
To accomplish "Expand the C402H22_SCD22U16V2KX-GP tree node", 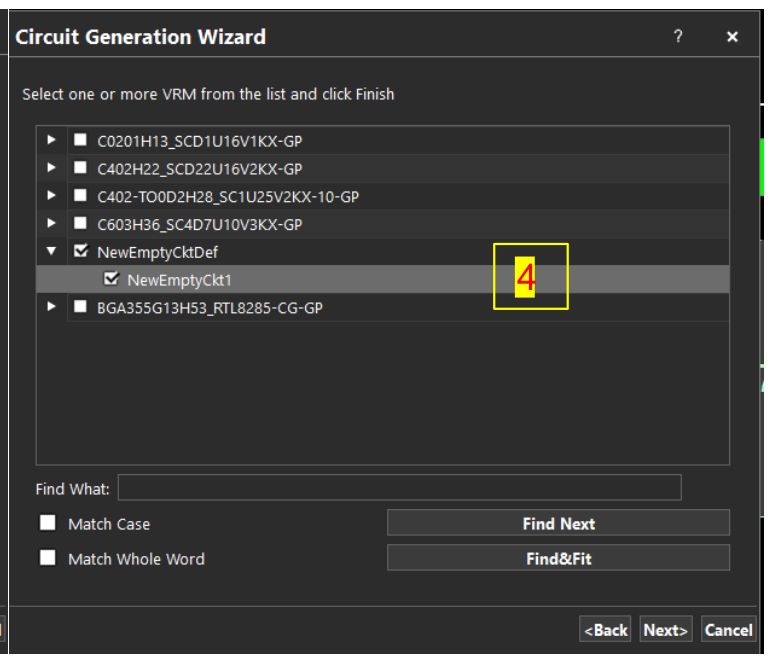I will tap(51, 168).
